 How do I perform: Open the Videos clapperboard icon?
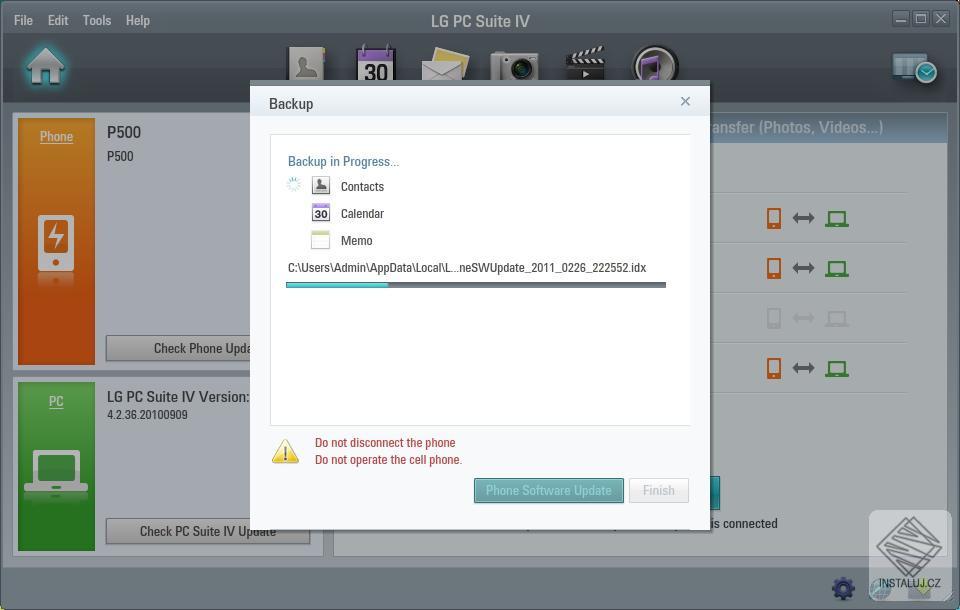click(584, 66)
